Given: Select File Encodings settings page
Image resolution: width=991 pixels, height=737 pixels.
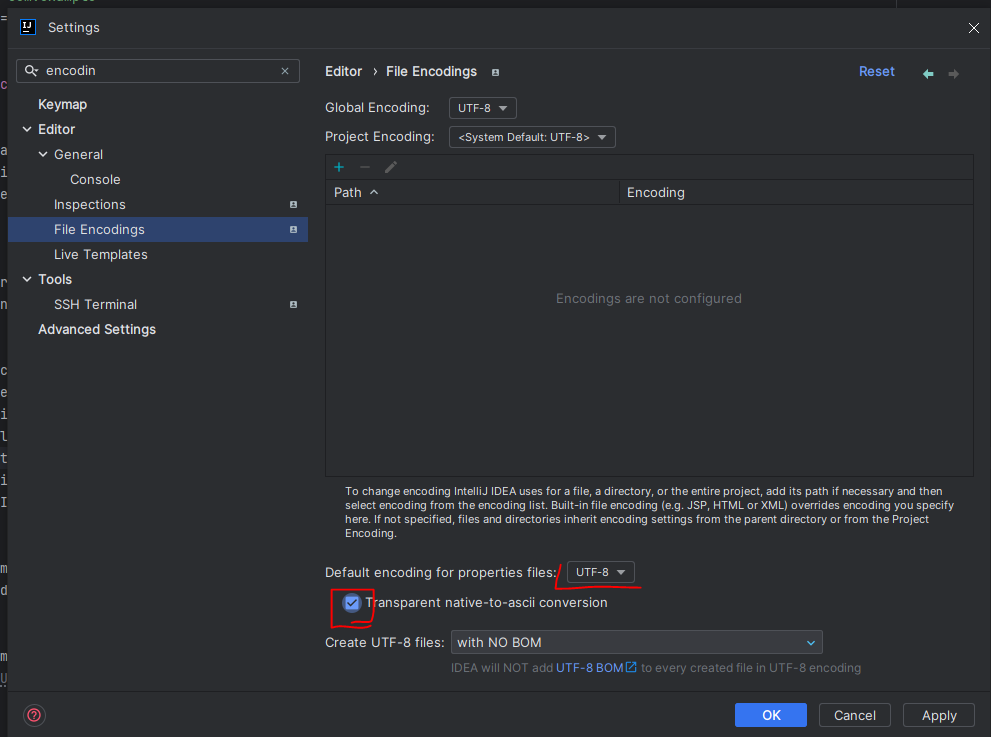Looking at the screenshot, I should 157,229.
